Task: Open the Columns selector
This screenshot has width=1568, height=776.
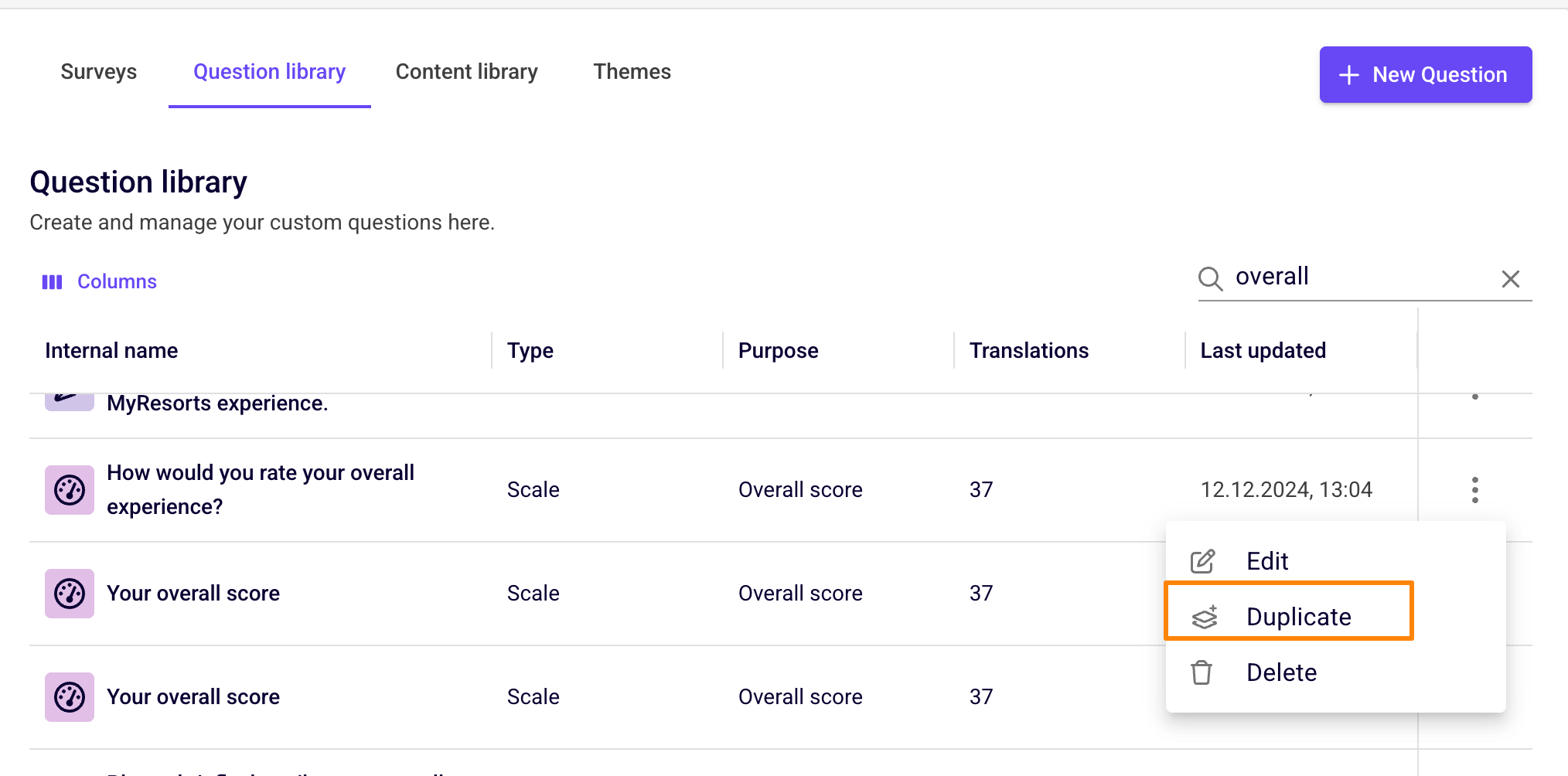Action: pos(100,282)
